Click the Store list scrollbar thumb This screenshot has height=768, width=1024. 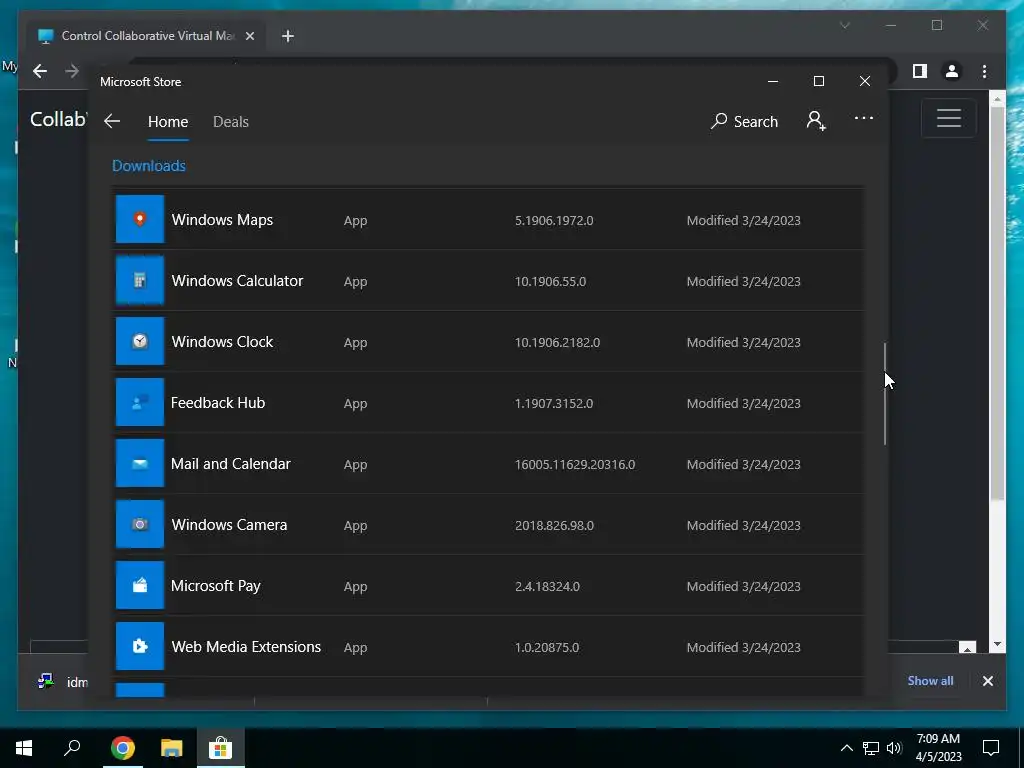tap(885, 394)
